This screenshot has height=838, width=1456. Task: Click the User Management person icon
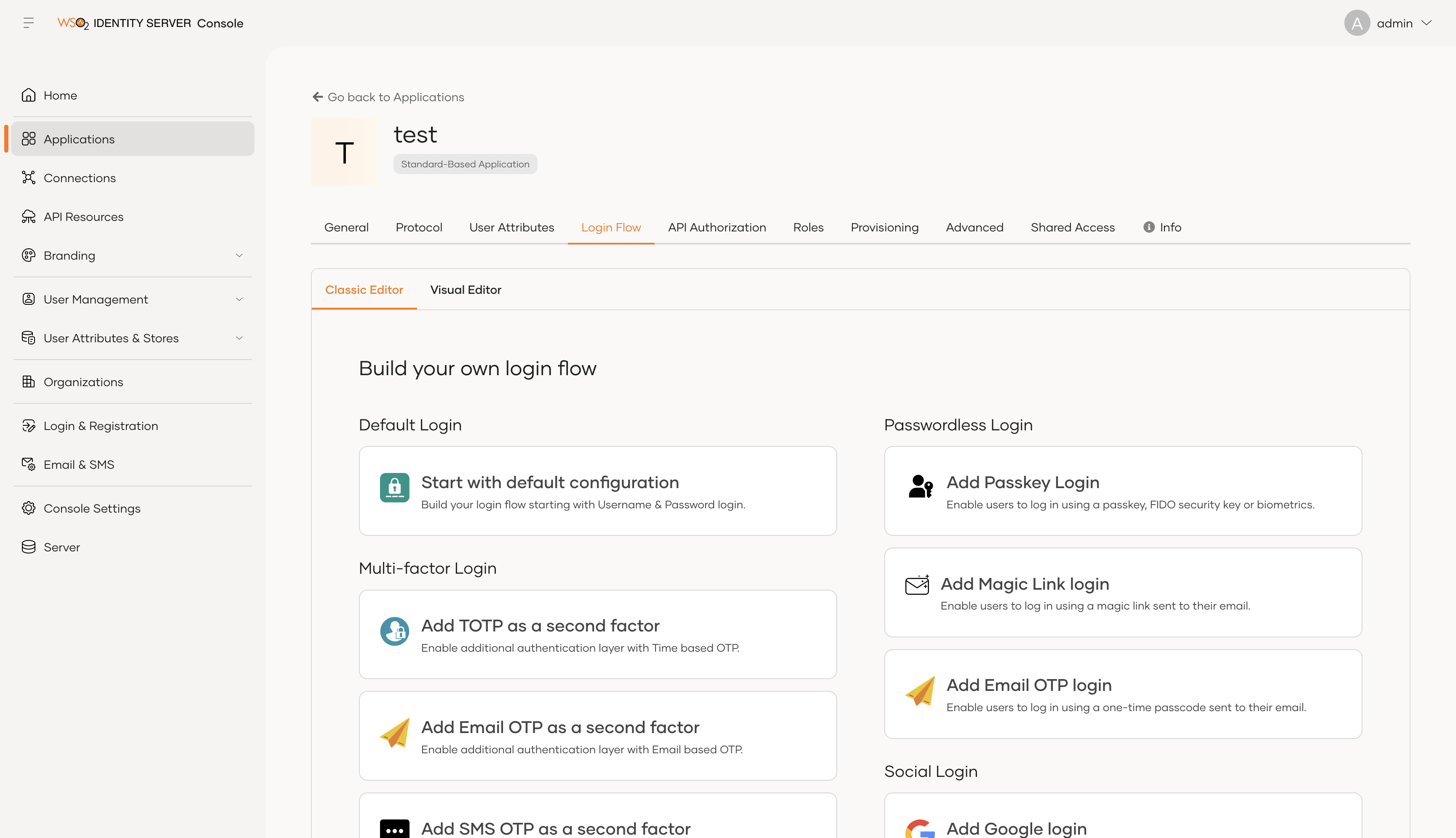pos(28,299)
